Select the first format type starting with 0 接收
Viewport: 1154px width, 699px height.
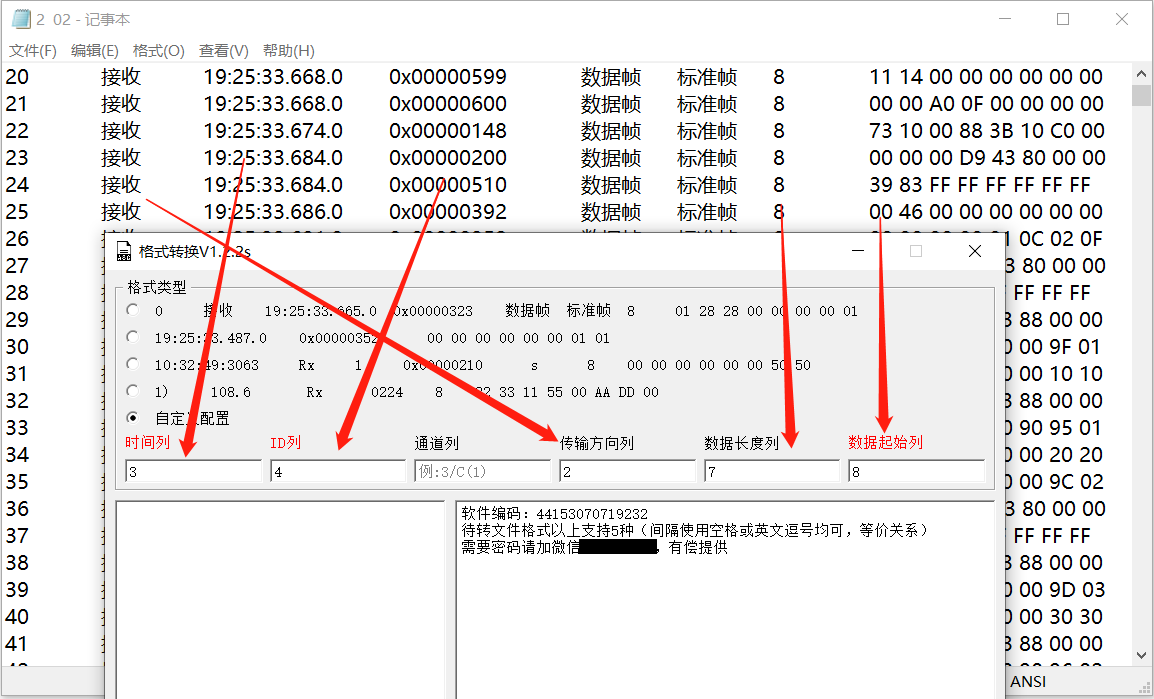131,310
